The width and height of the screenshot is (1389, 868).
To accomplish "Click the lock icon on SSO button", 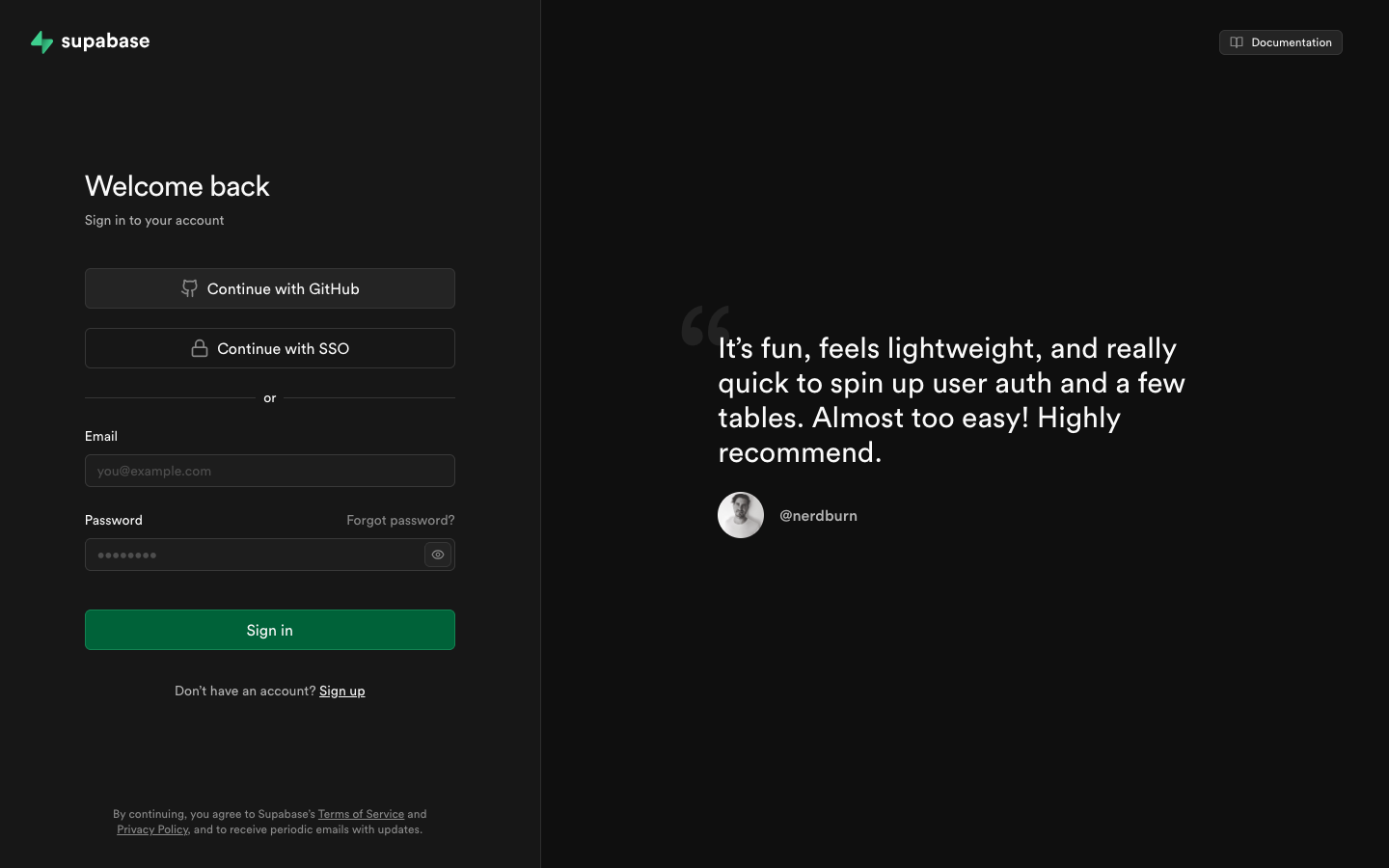I will [200, 348].
